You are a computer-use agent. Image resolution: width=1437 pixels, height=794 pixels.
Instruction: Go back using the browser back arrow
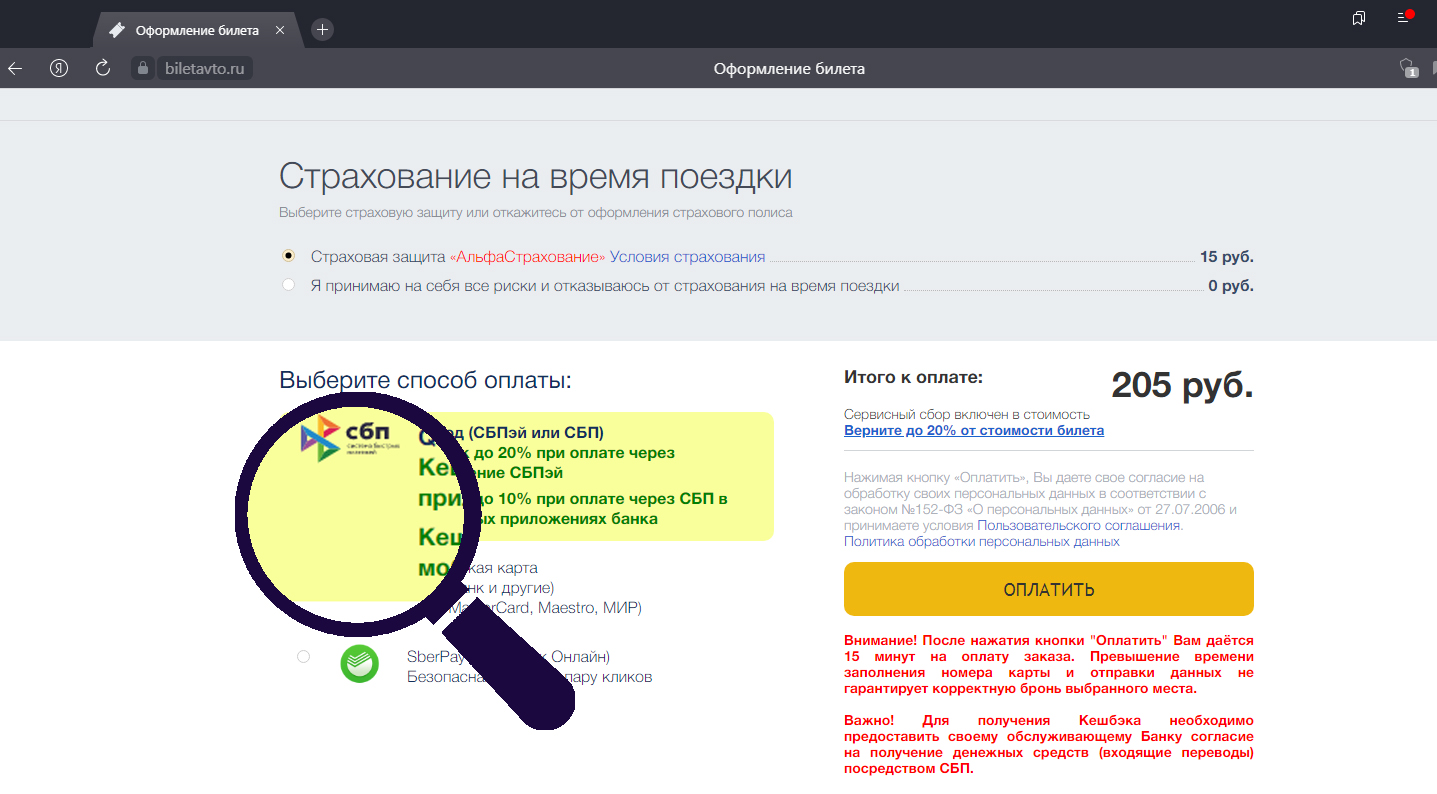click(x=15, y=68)
